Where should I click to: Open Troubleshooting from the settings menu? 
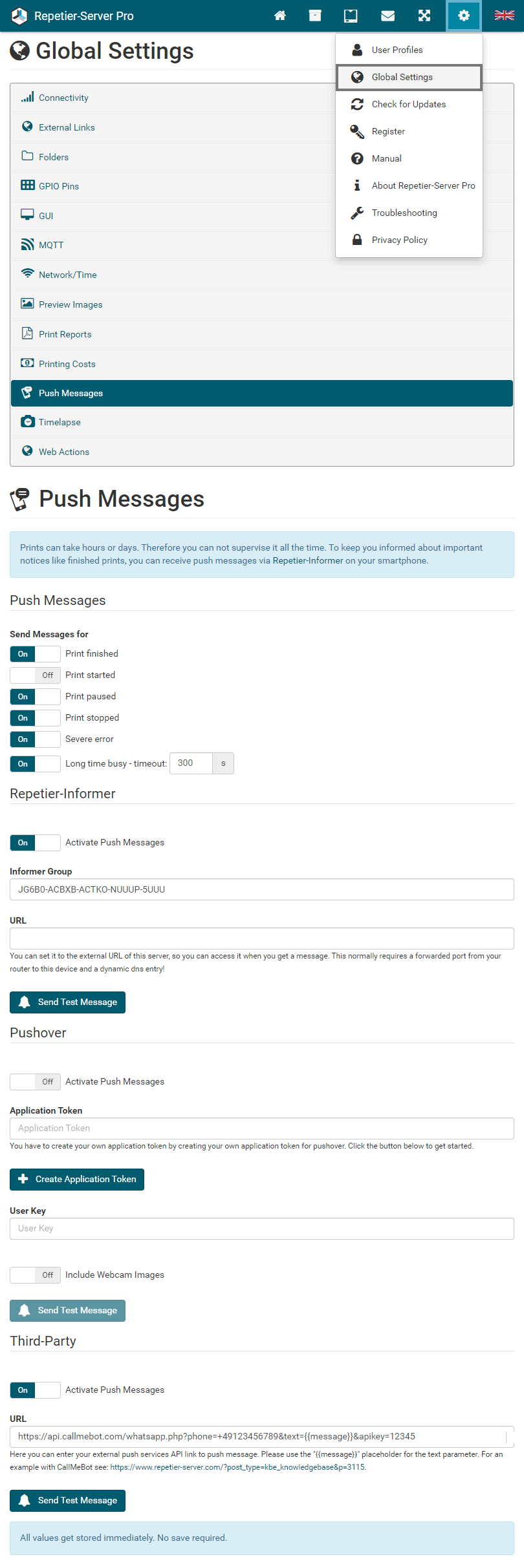(x=404, y=213)
